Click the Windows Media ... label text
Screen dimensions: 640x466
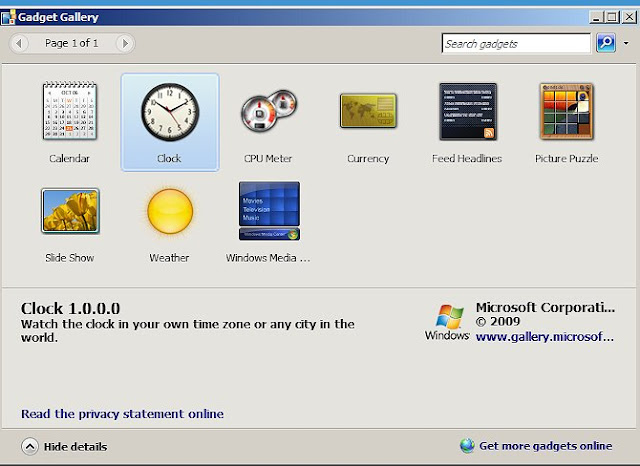[x=268, y=258]
